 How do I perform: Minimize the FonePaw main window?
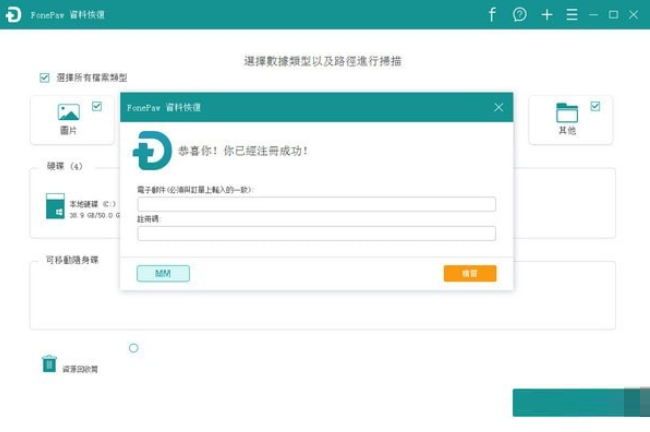tap(594, 15)
